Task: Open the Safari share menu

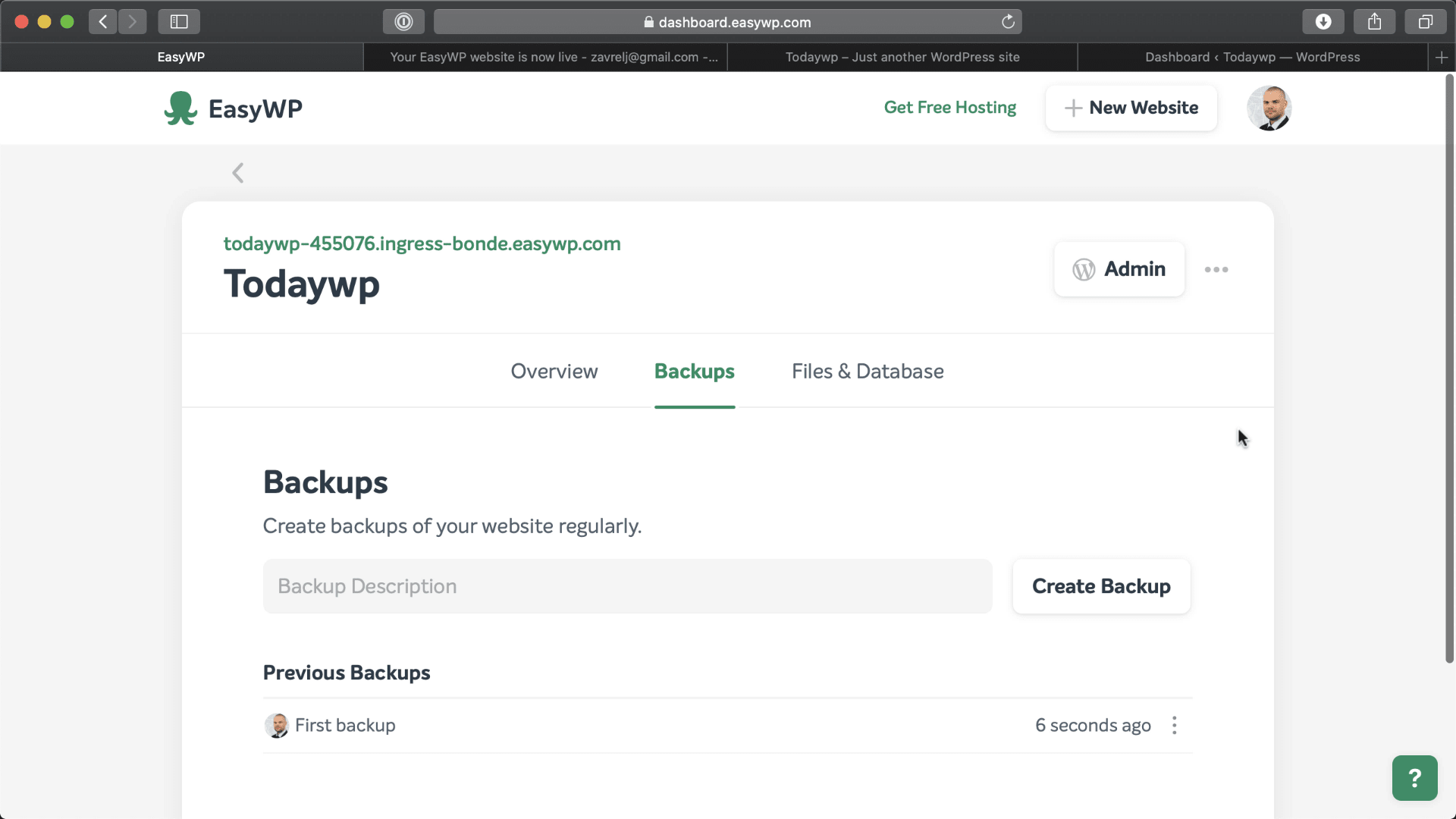Action: (x=1374, y=22)
